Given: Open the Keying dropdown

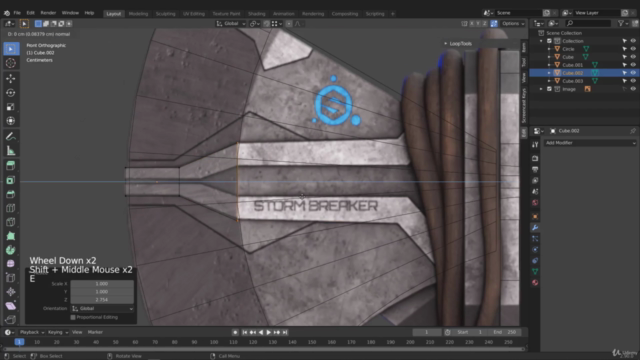Looking at the screenshot, I should (58, 332).
